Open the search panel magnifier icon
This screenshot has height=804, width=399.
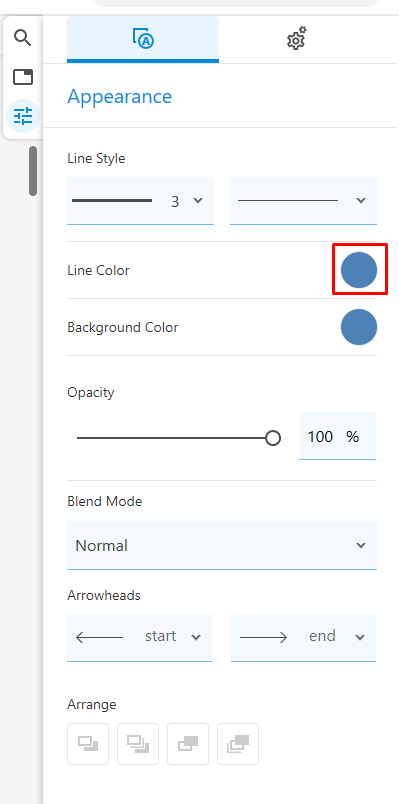(23, 38)
